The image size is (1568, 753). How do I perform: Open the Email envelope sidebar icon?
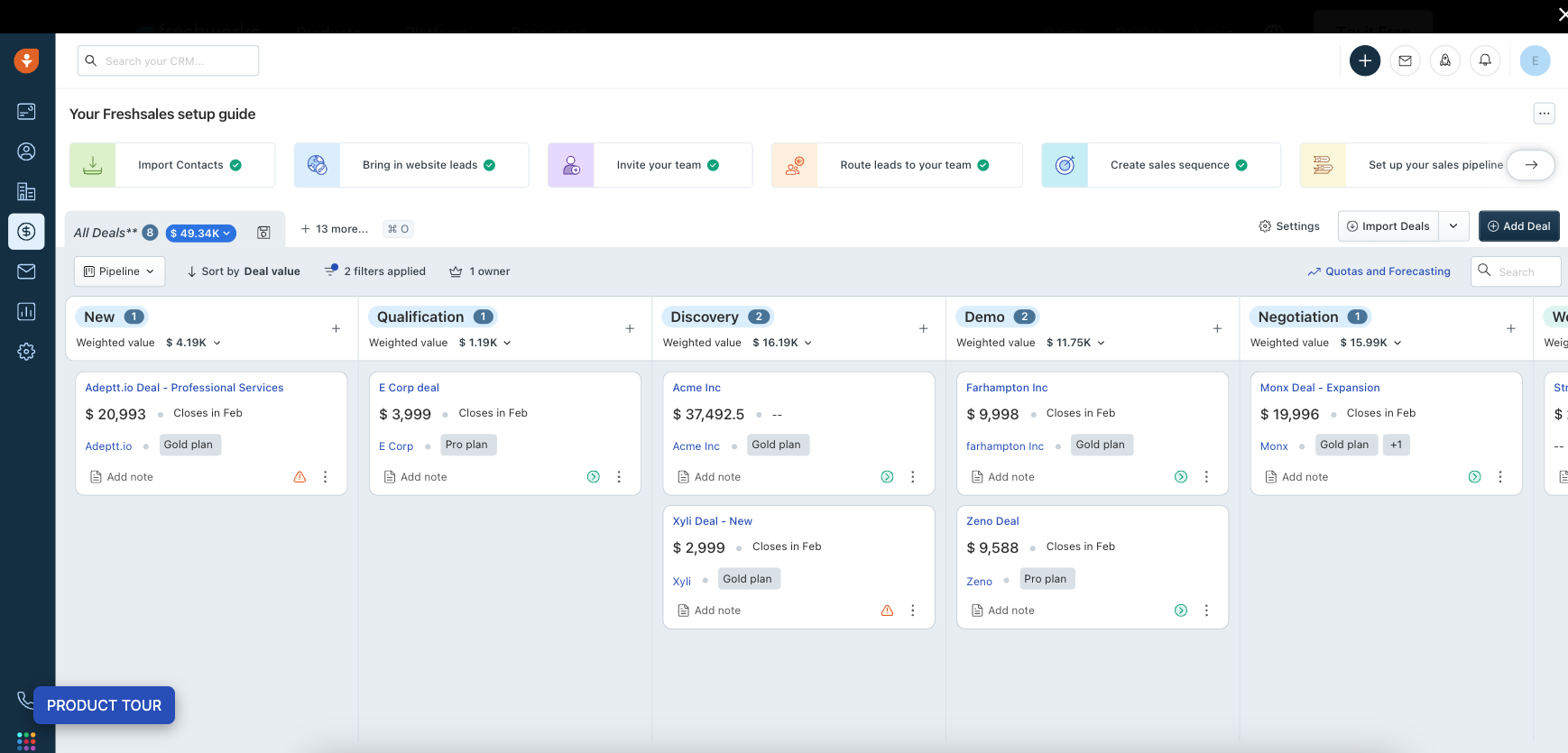click(x=26, y=271)
